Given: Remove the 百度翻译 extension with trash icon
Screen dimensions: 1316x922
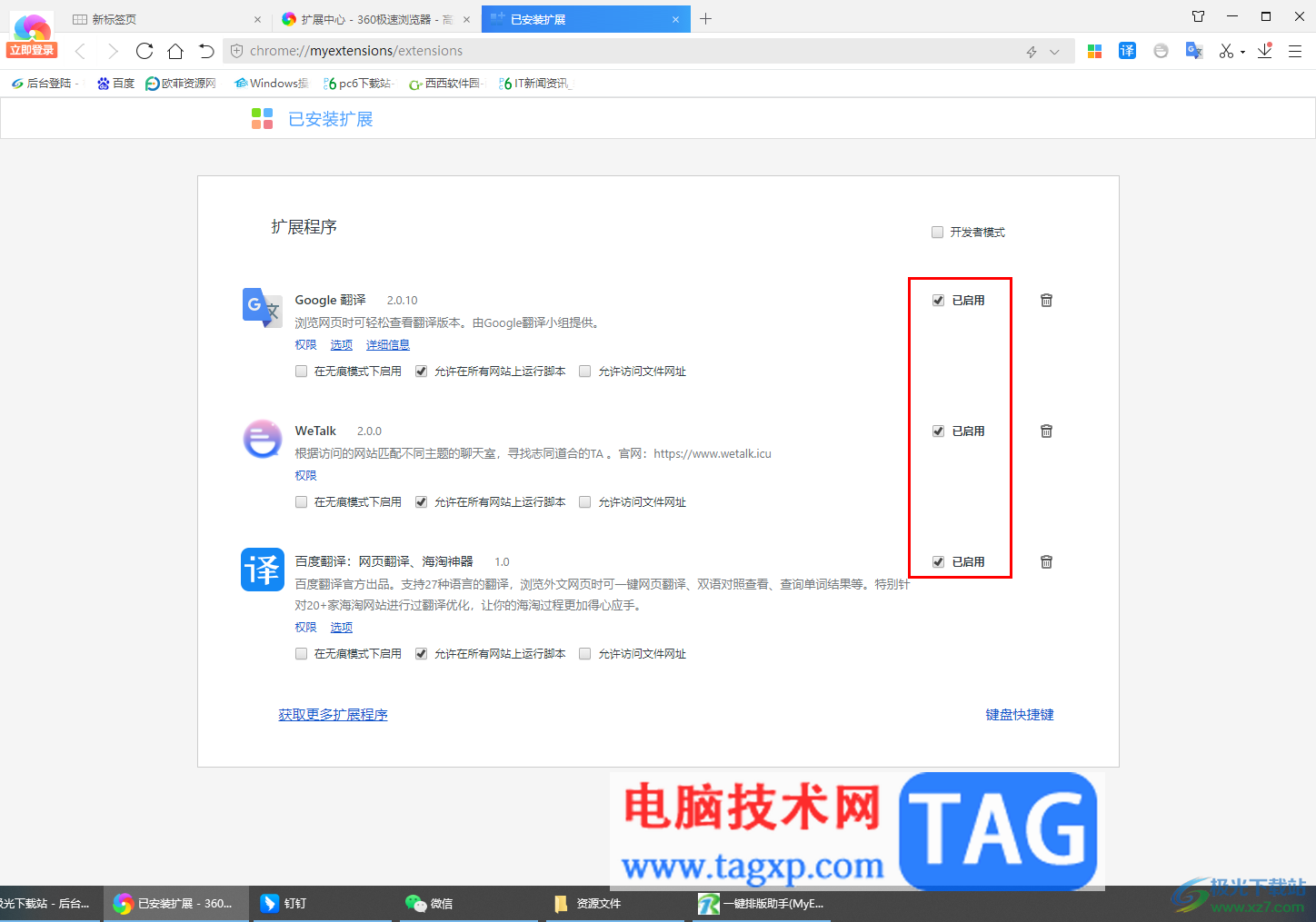Looking at the screenshot, I should click(1046, 561).
